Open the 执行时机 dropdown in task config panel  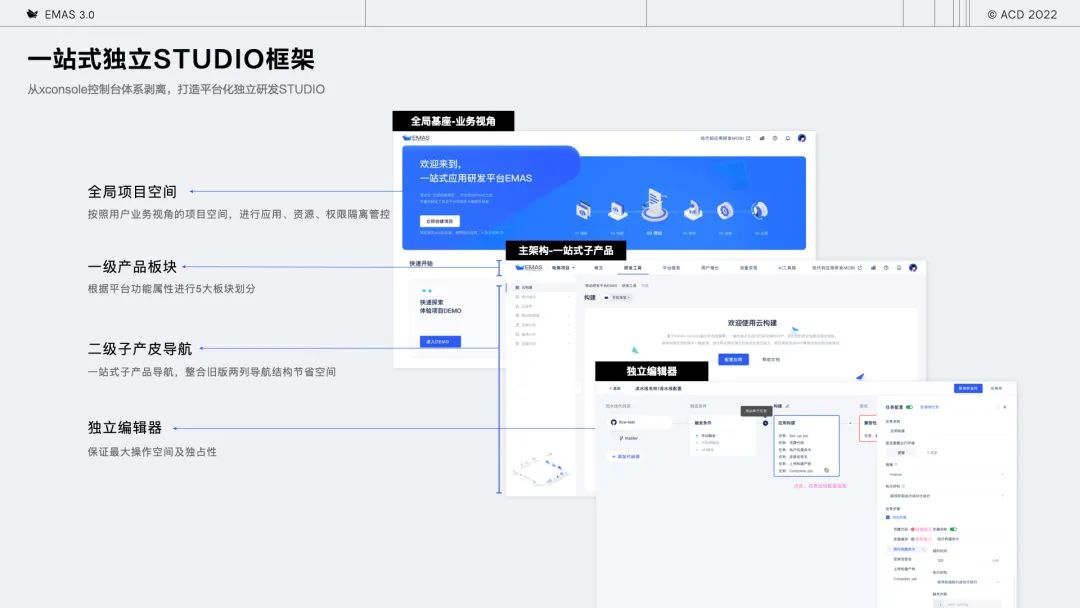click(x=945, y=496)
